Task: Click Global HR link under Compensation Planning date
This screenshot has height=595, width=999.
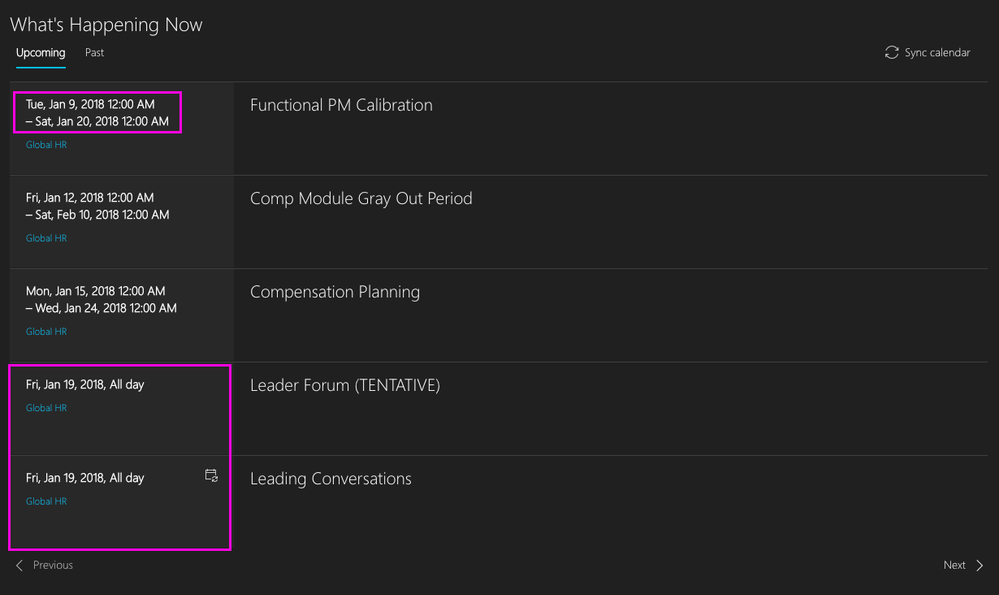Action: [x=46, y=331]
